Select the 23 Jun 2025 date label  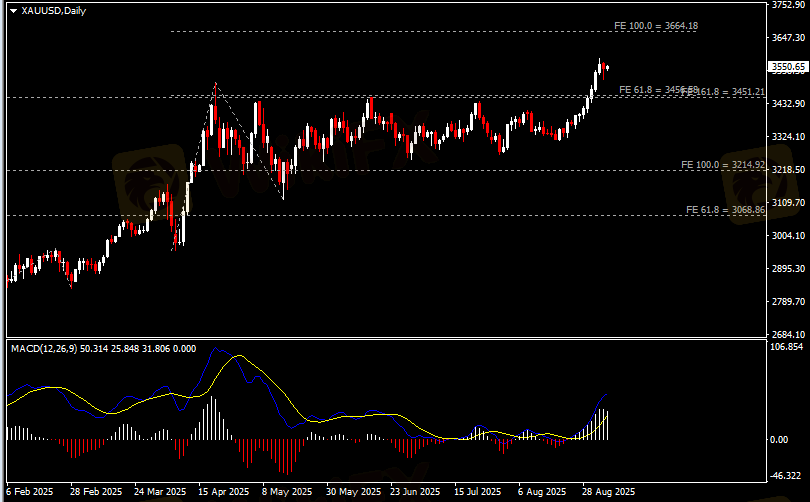pyautogui.click(x=415, y=492)
